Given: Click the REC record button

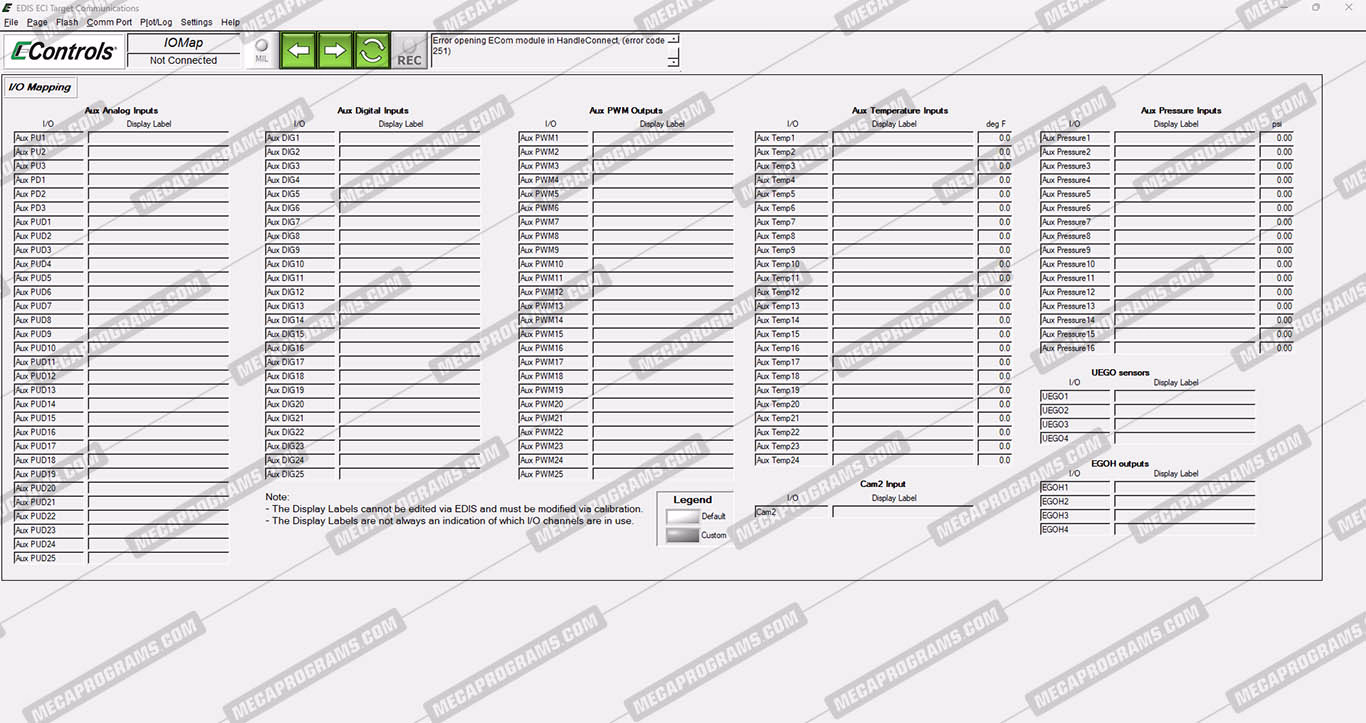Looking at the screenshot, I should (x=409, y=51).
